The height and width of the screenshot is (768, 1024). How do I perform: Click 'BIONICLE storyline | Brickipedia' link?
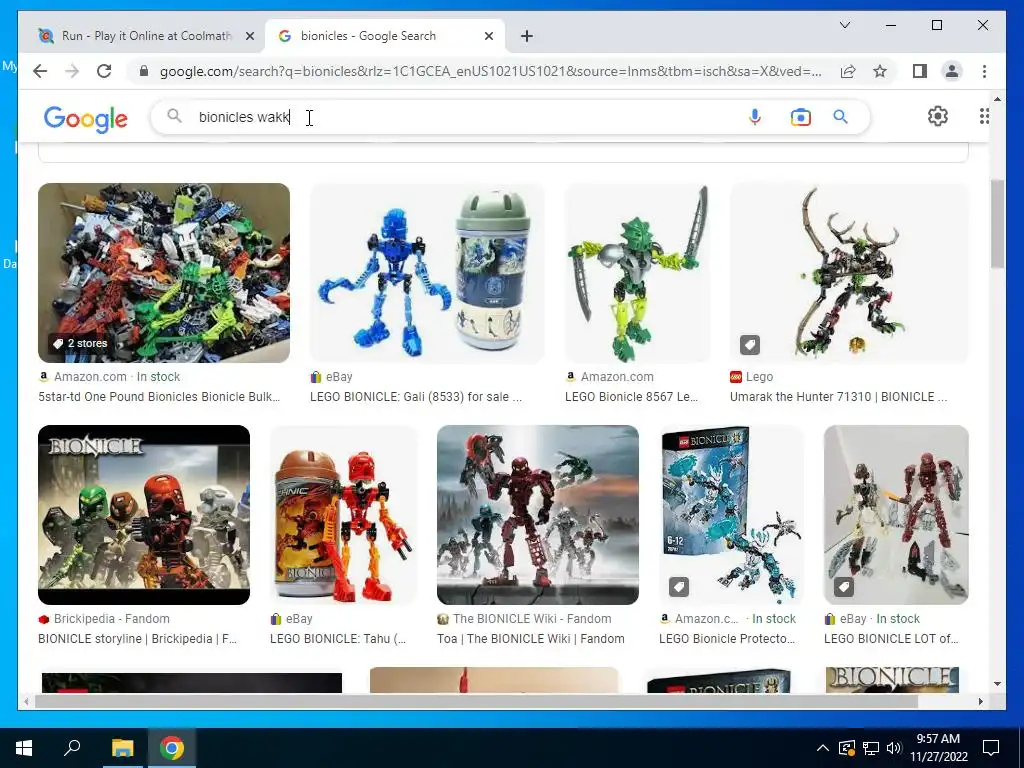pyautogui.click(x=137, y=639)
